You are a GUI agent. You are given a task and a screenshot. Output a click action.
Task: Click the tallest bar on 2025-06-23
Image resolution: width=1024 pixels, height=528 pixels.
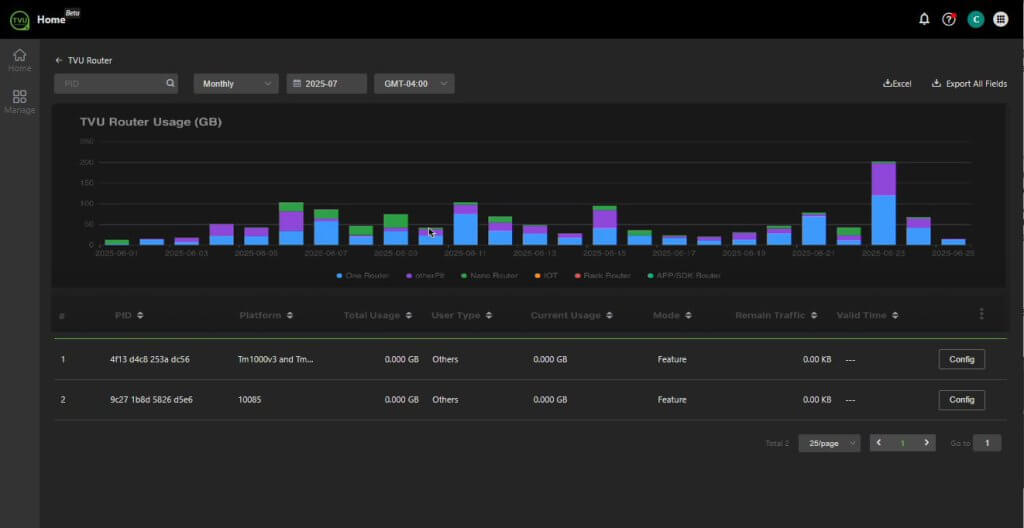click(x=884, y=203)
